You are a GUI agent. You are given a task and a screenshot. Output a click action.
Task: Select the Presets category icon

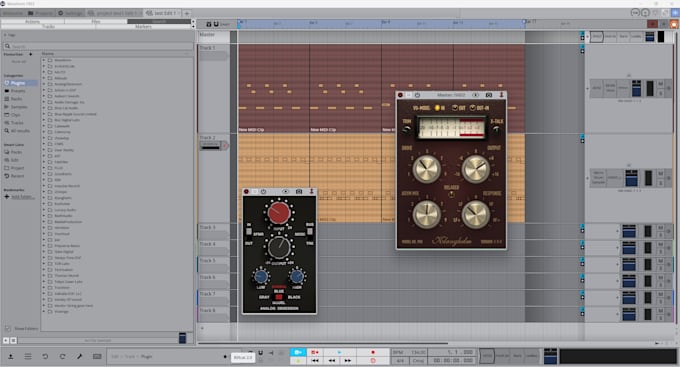pyautogui.click(x=7, y=91)
